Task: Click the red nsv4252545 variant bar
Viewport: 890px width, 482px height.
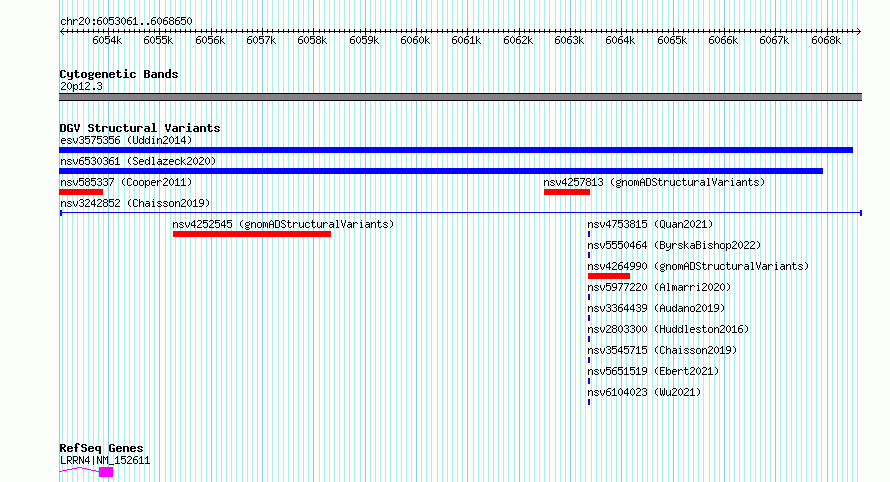Action: 252,234
